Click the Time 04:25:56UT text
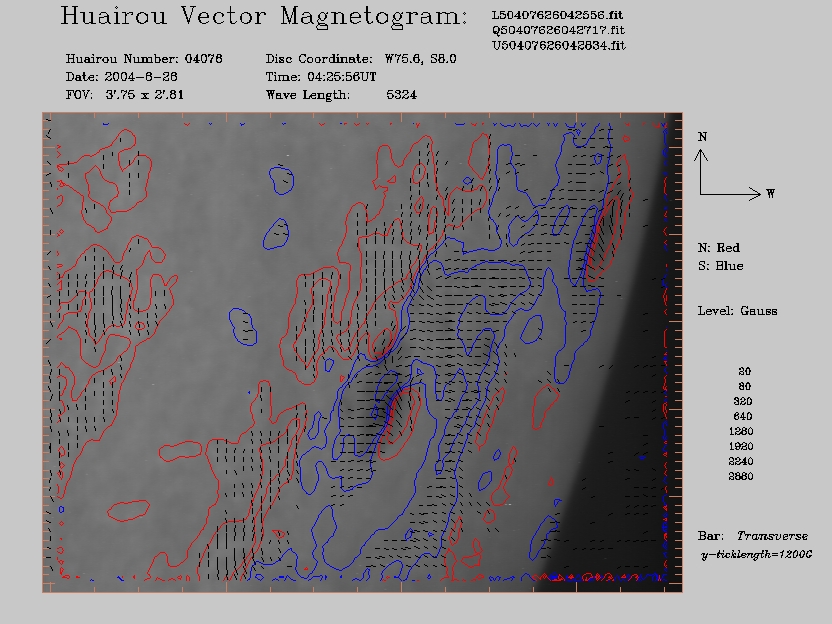832x624 pixels. click(x=333, y=77)
